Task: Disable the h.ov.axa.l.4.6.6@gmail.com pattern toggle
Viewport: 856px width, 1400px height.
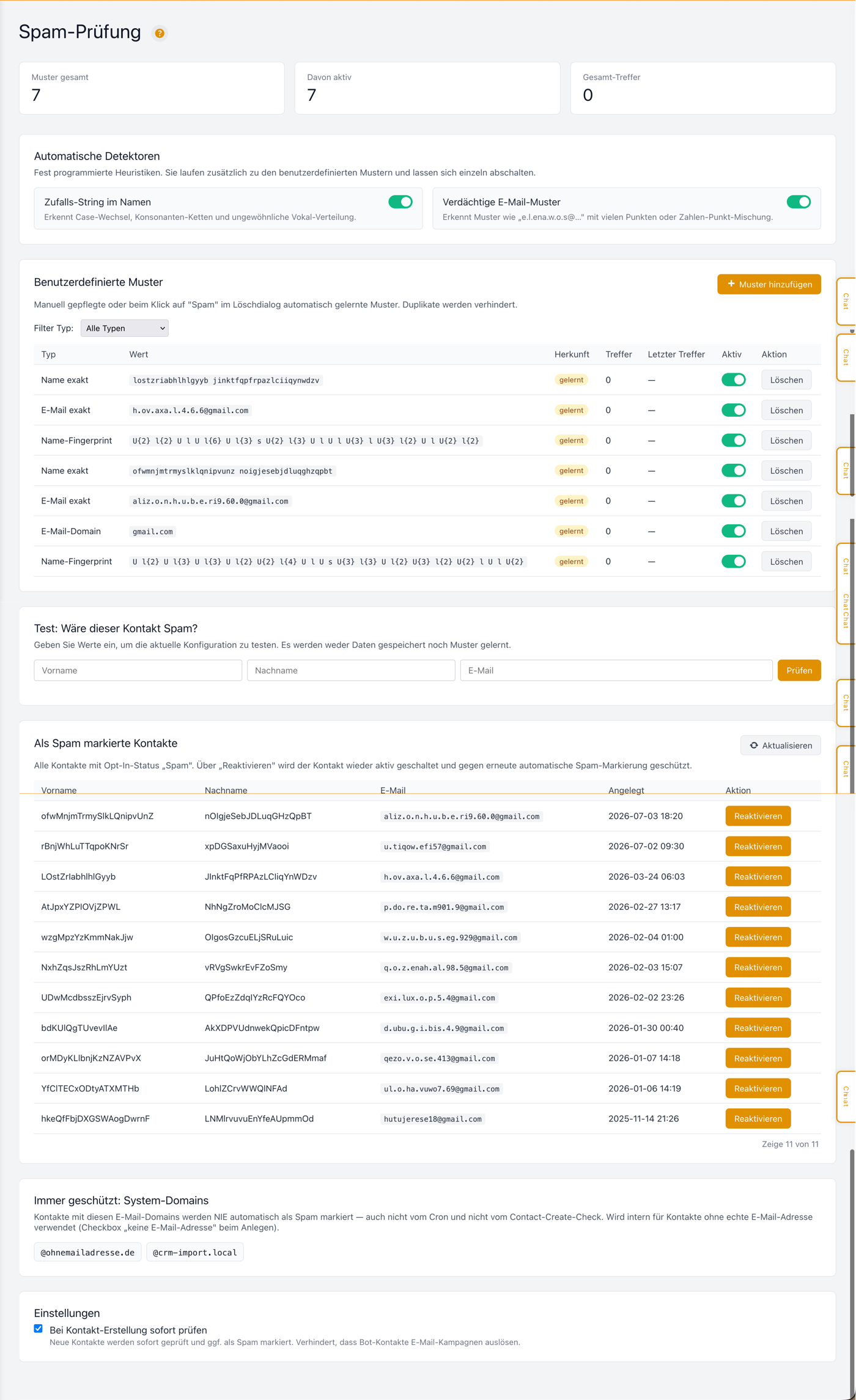Action: 733,410
